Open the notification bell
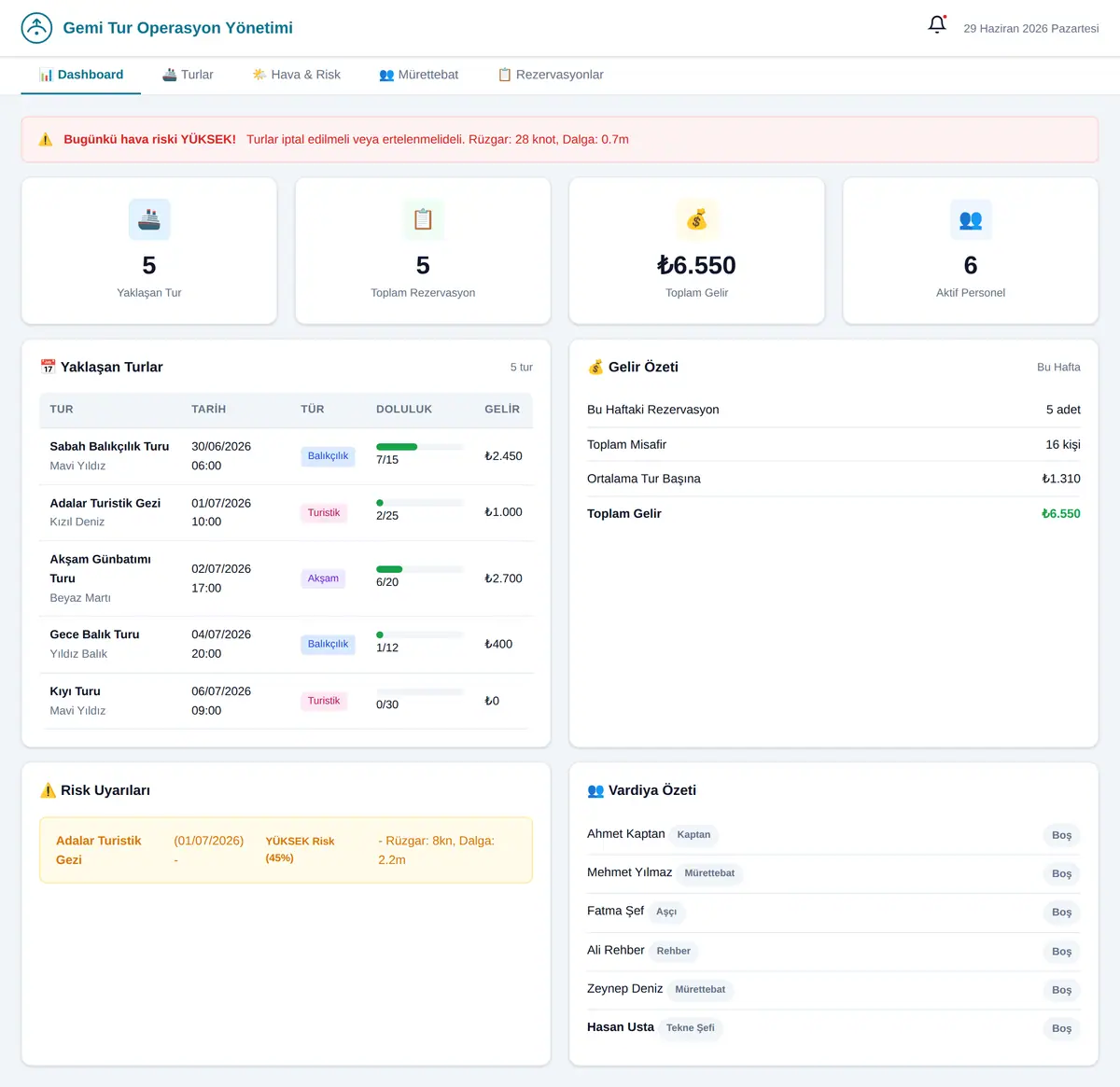The height and width of the screenshot is (1087, 1120). (x=937, y=25)
